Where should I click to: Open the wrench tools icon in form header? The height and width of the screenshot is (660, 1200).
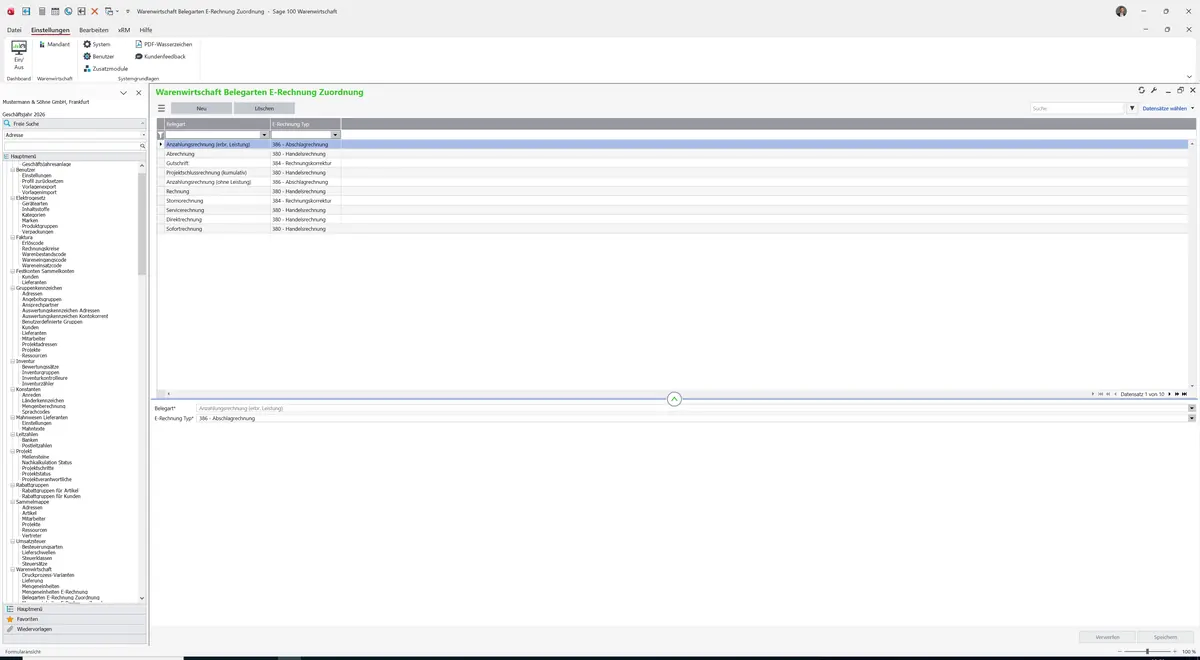(x=1154, y=91)
